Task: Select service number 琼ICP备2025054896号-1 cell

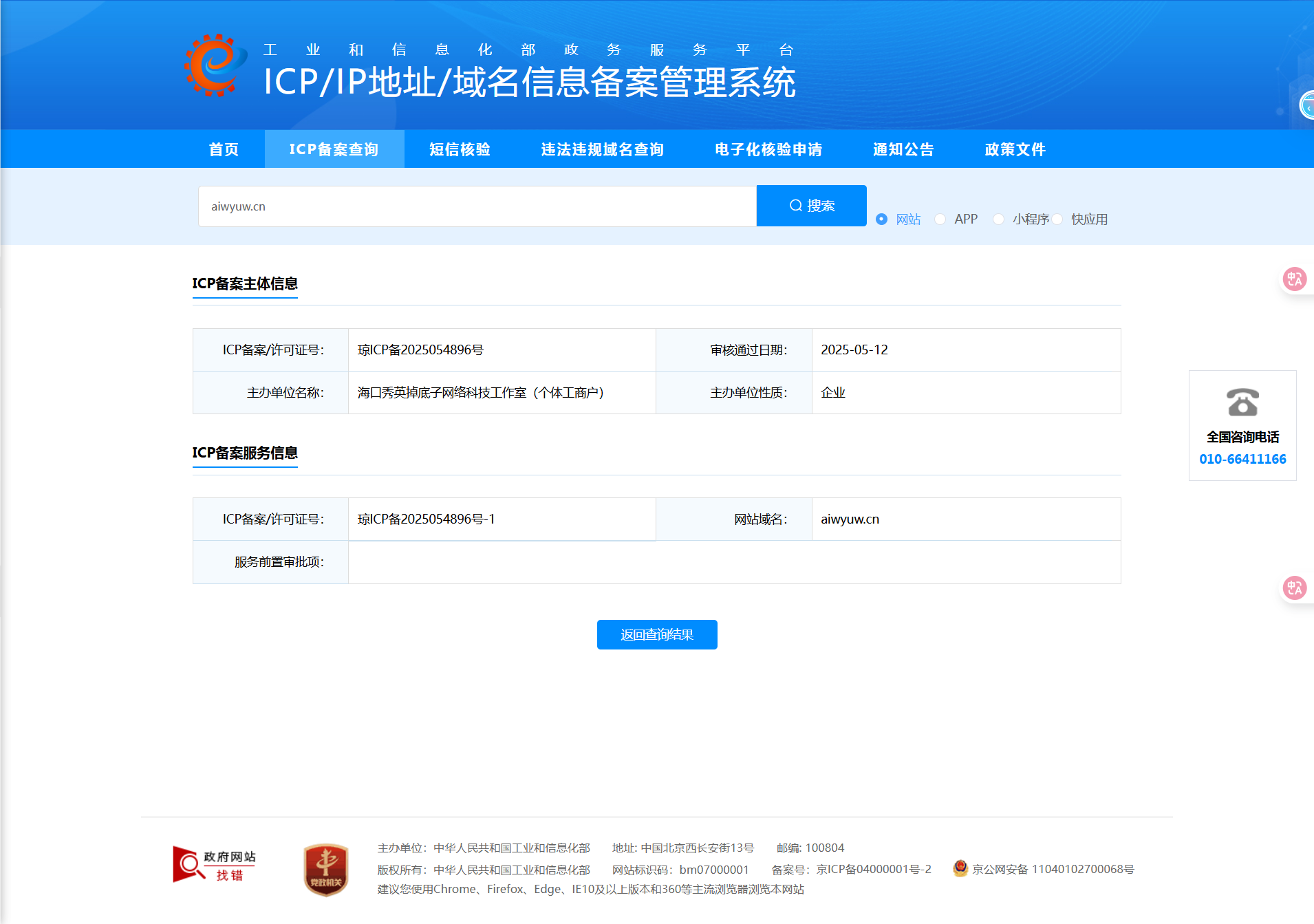Action: click(x=502, y=519)
